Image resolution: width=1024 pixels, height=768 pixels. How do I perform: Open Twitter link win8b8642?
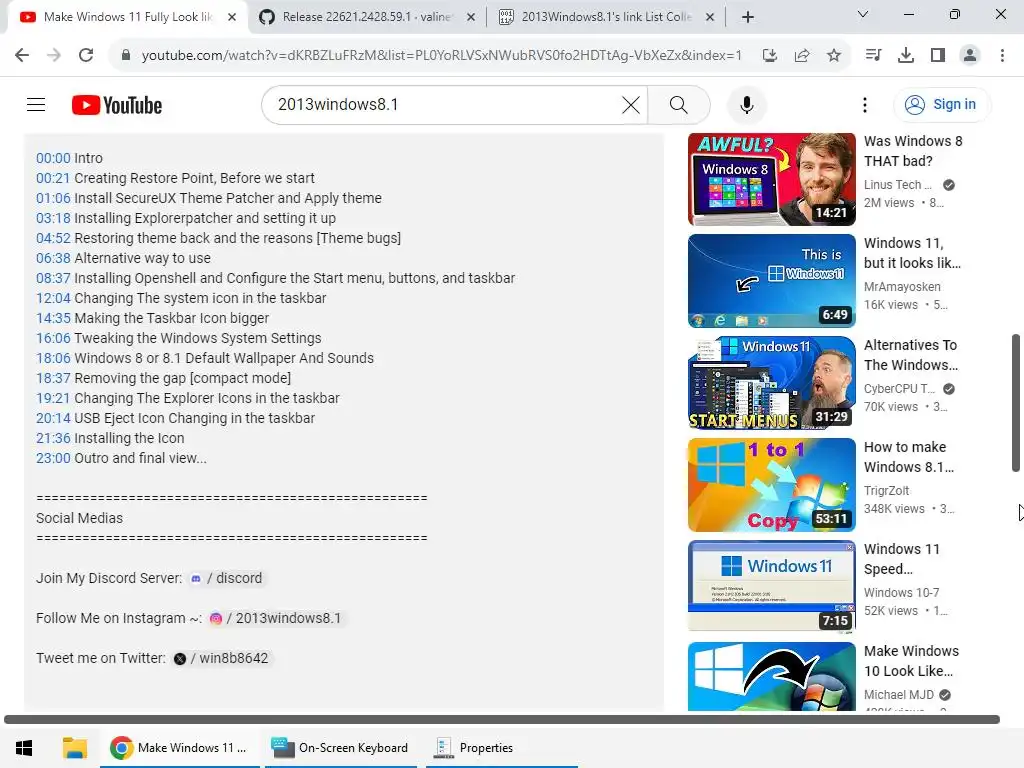point(221,658)
